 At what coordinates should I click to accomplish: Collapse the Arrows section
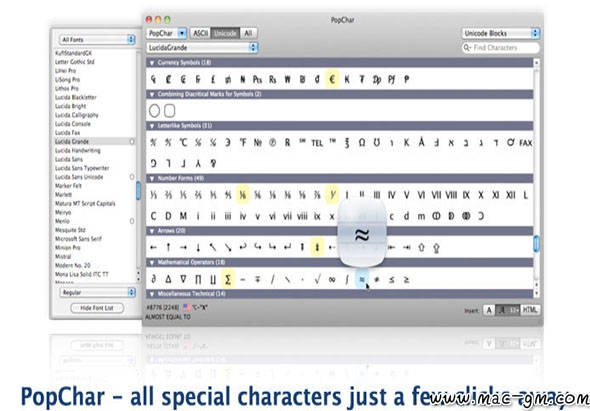(x=152, y=231)
